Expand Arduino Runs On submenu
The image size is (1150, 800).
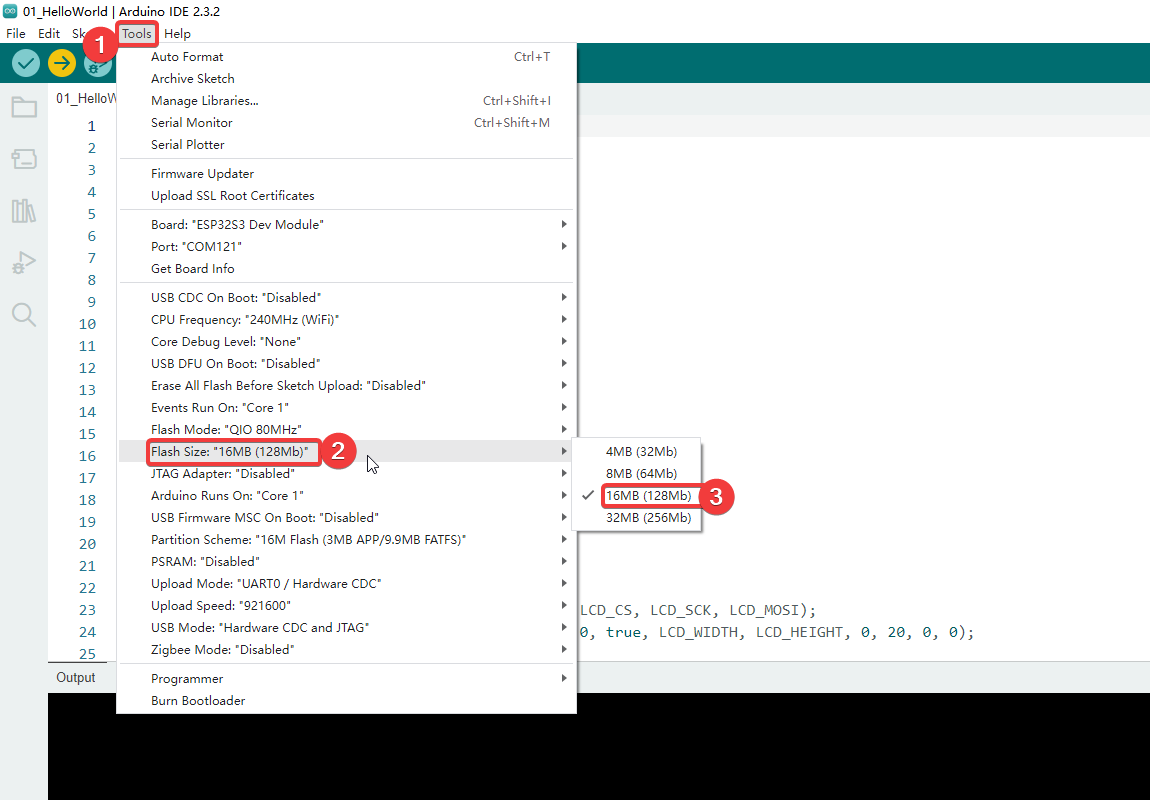click(x=346, y=496)
